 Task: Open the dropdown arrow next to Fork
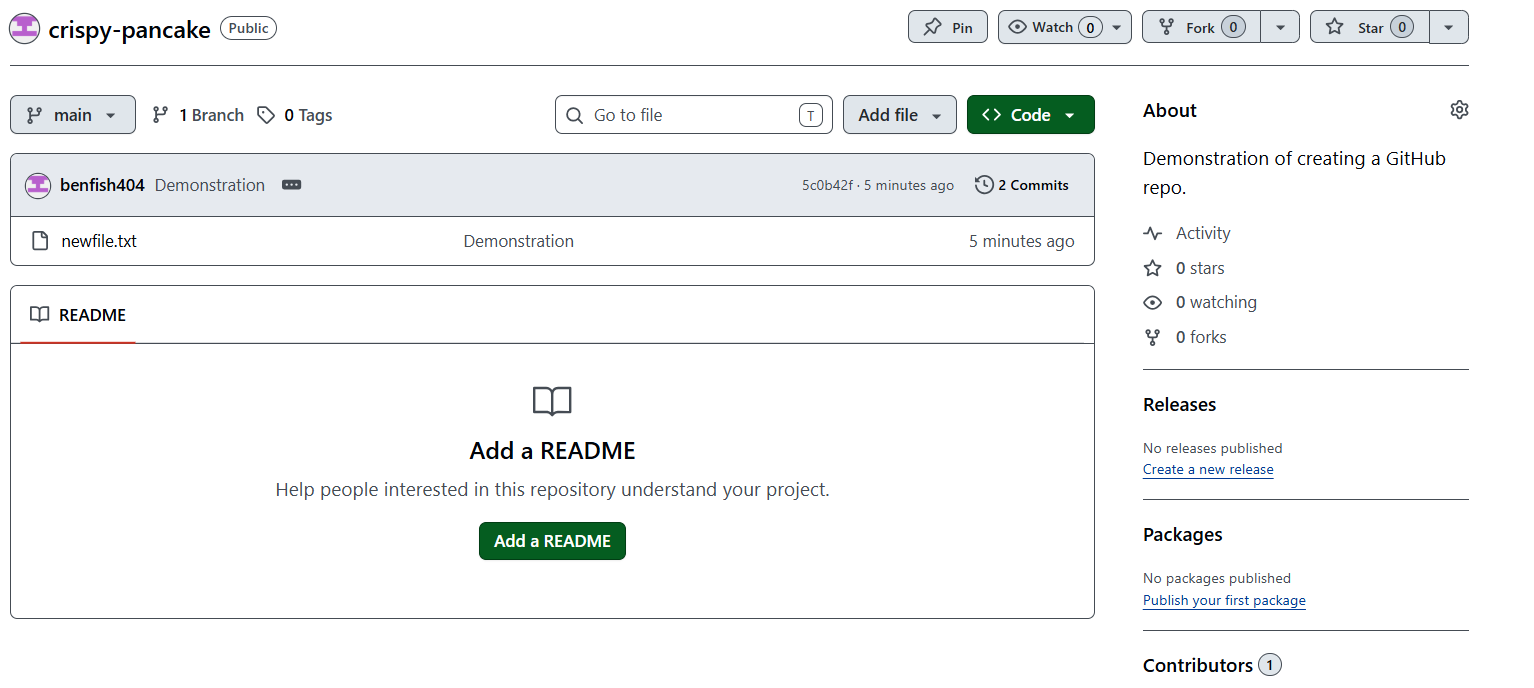point(1280,27)
